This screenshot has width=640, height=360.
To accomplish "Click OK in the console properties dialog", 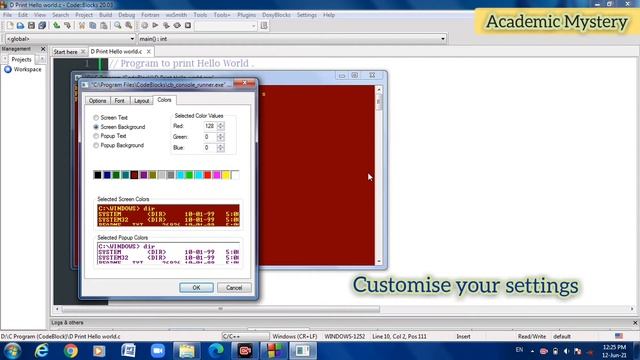I will [196, 288].
